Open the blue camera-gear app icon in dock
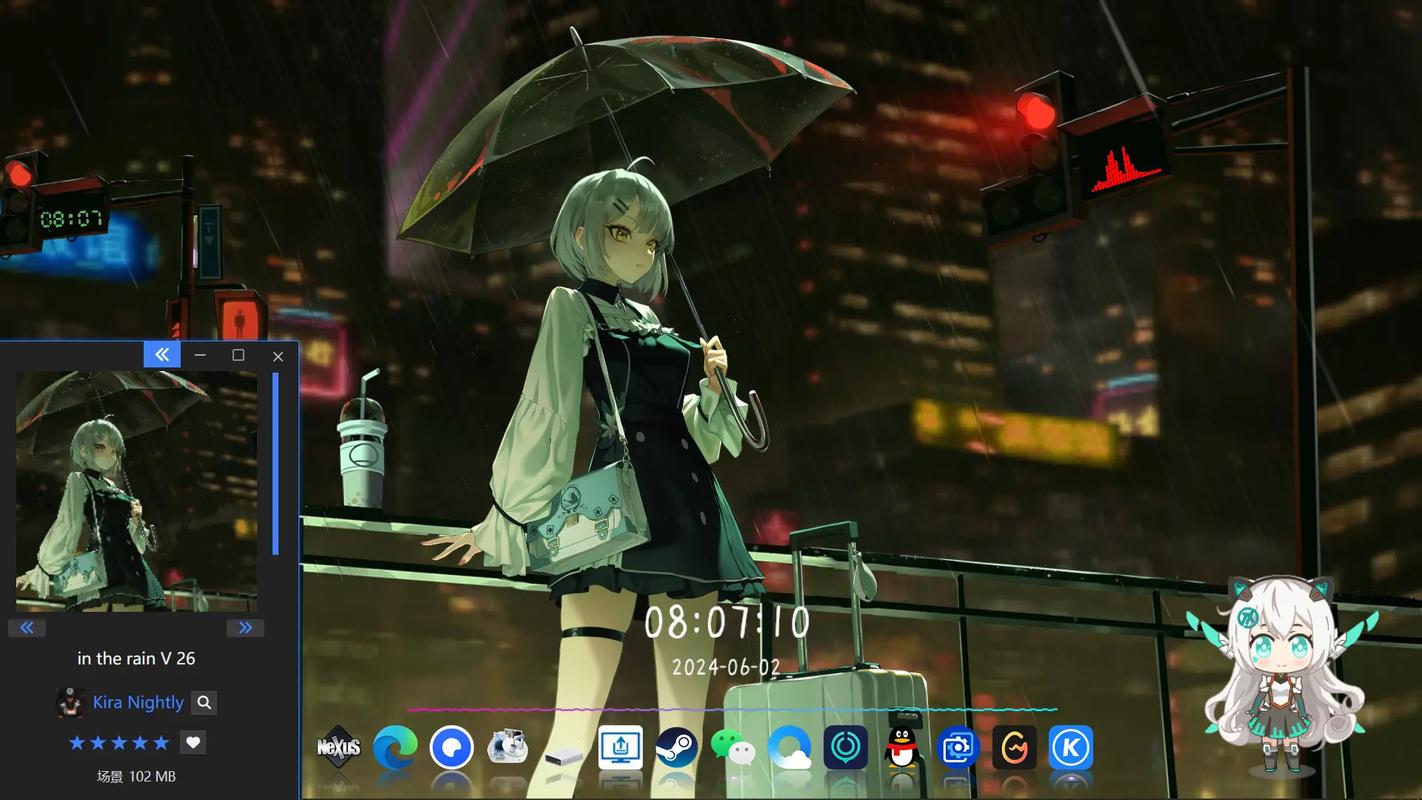This screenshot has height=800, width=1422. (x=958, y=748)
